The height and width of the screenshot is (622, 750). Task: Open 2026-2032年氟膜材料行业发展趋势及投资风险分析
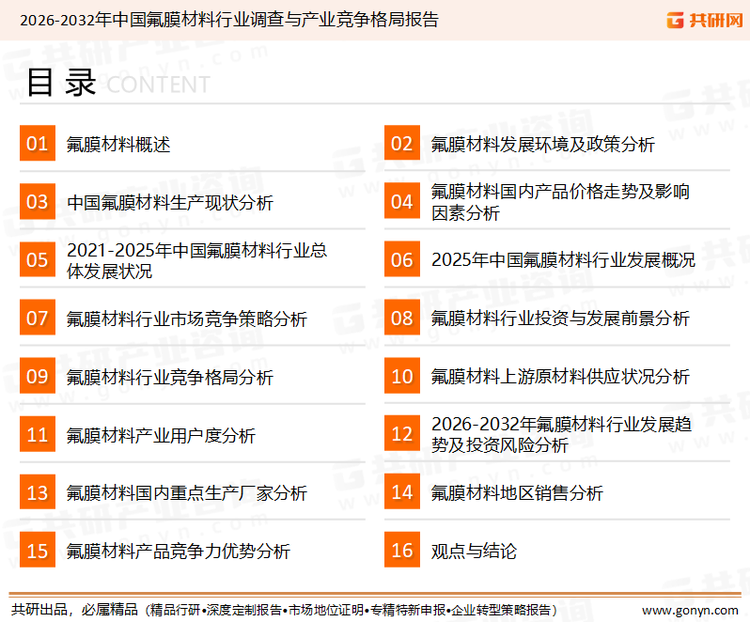[x=562, y=434]
